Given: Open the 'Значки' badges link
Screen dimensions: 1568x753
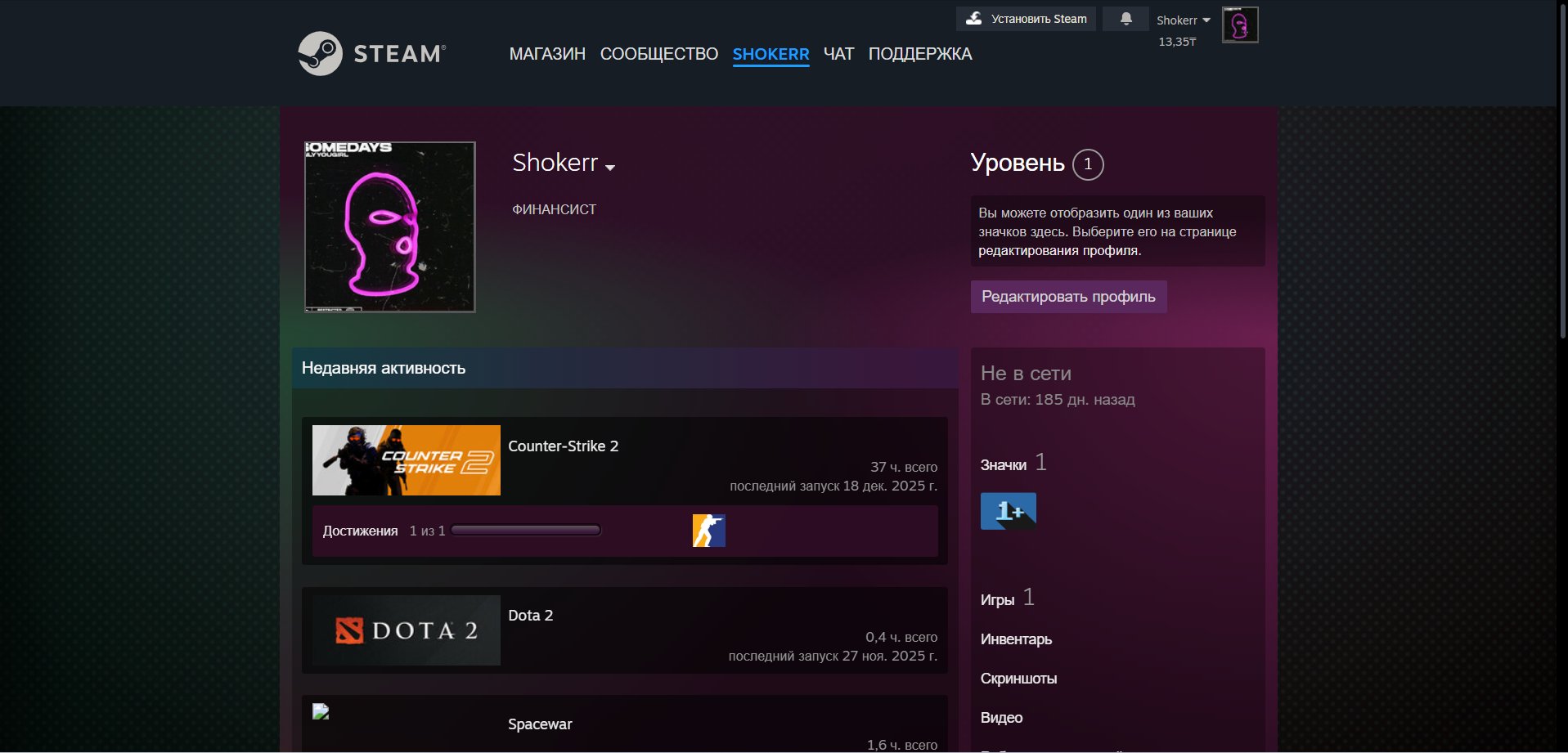Looking at the screenshot, I should 1003,465.
